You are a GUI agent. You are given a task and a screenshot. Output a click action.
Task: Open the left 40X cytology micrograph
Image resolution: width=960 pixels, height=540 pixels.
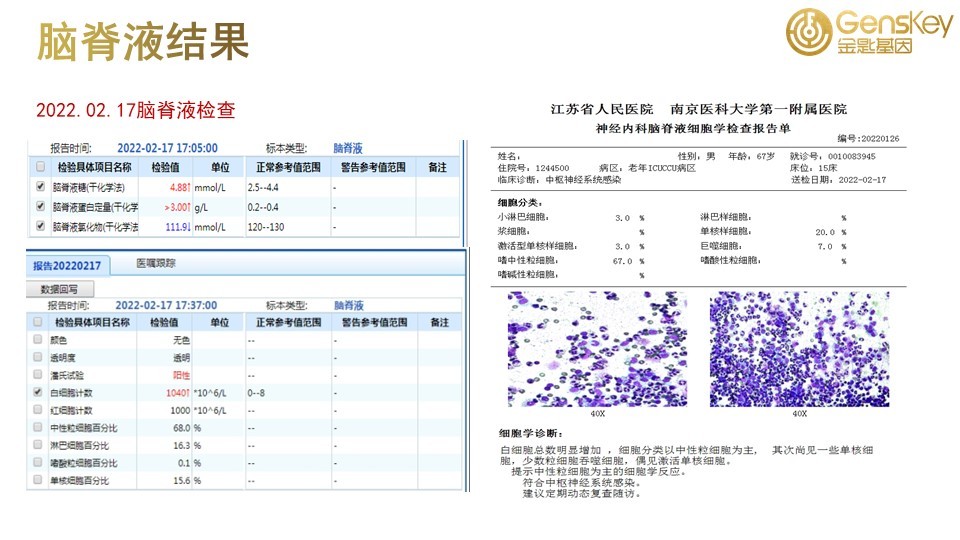click(x=597, y=349)
